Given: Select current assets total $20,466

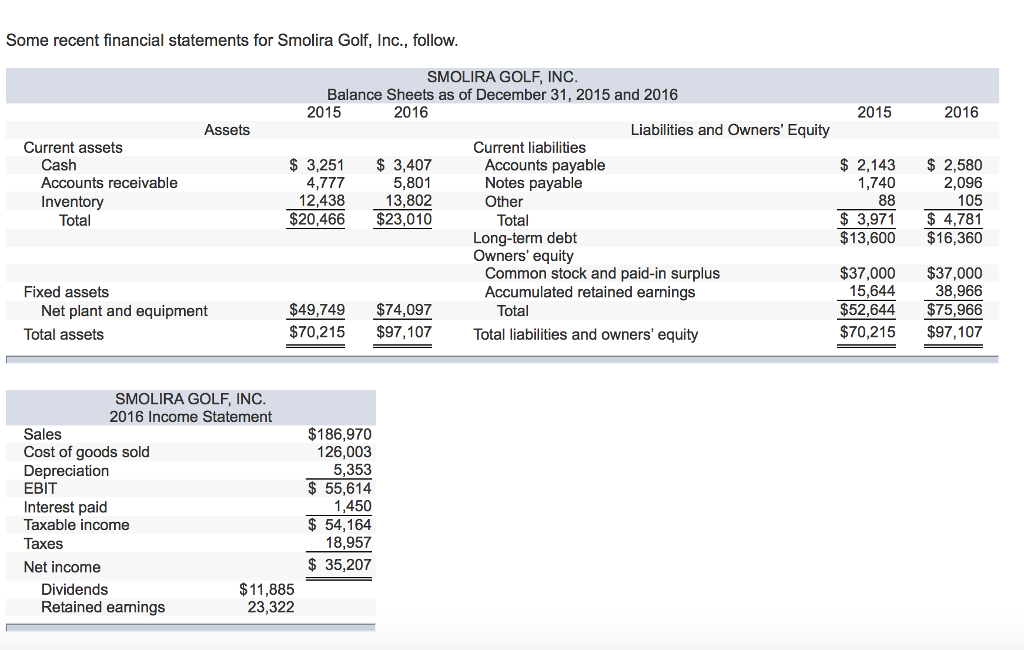Looking at the screenshot, I should tap(317, 219).
